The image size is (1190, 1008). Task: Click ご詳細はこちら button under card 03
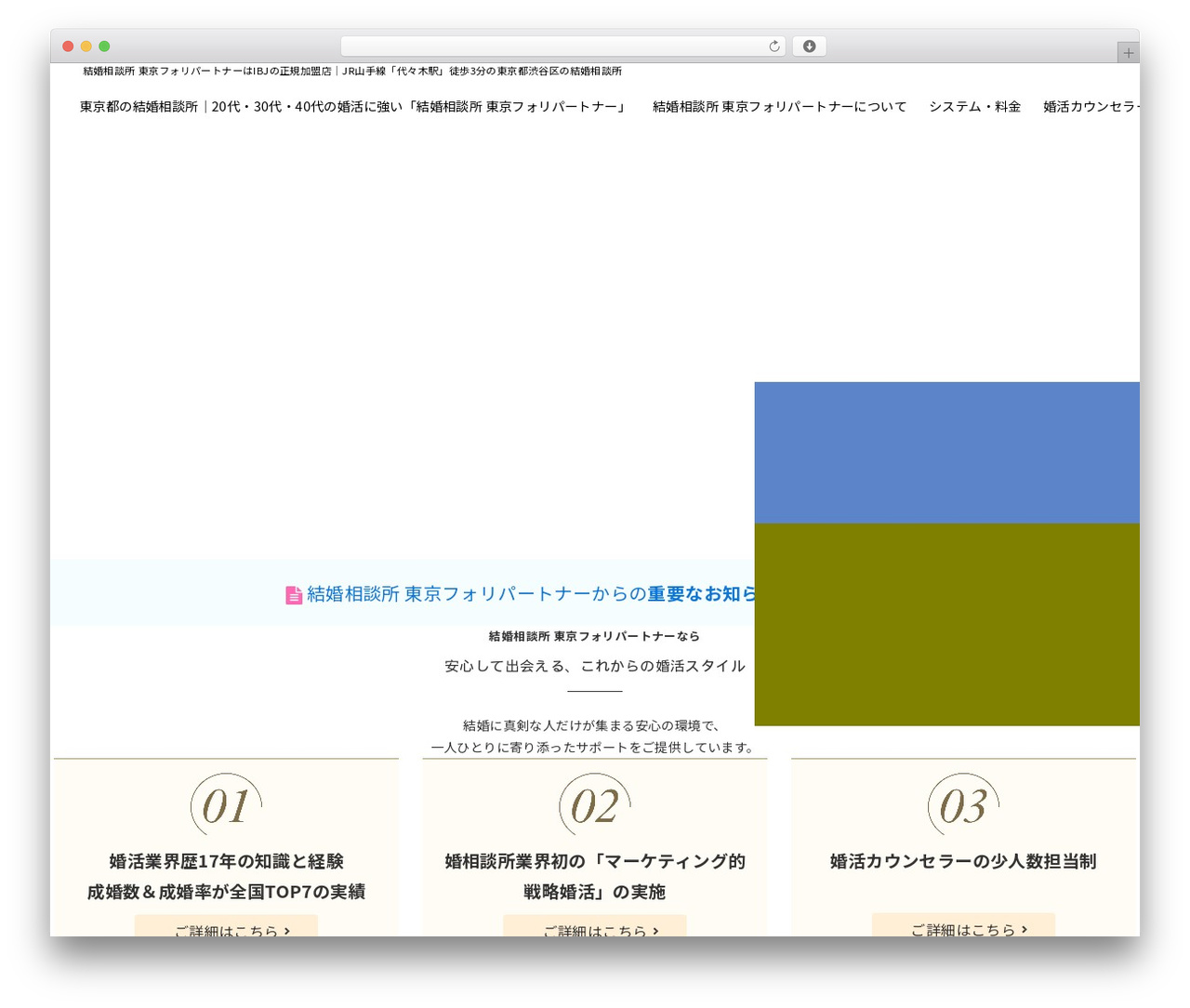(963, 925)
